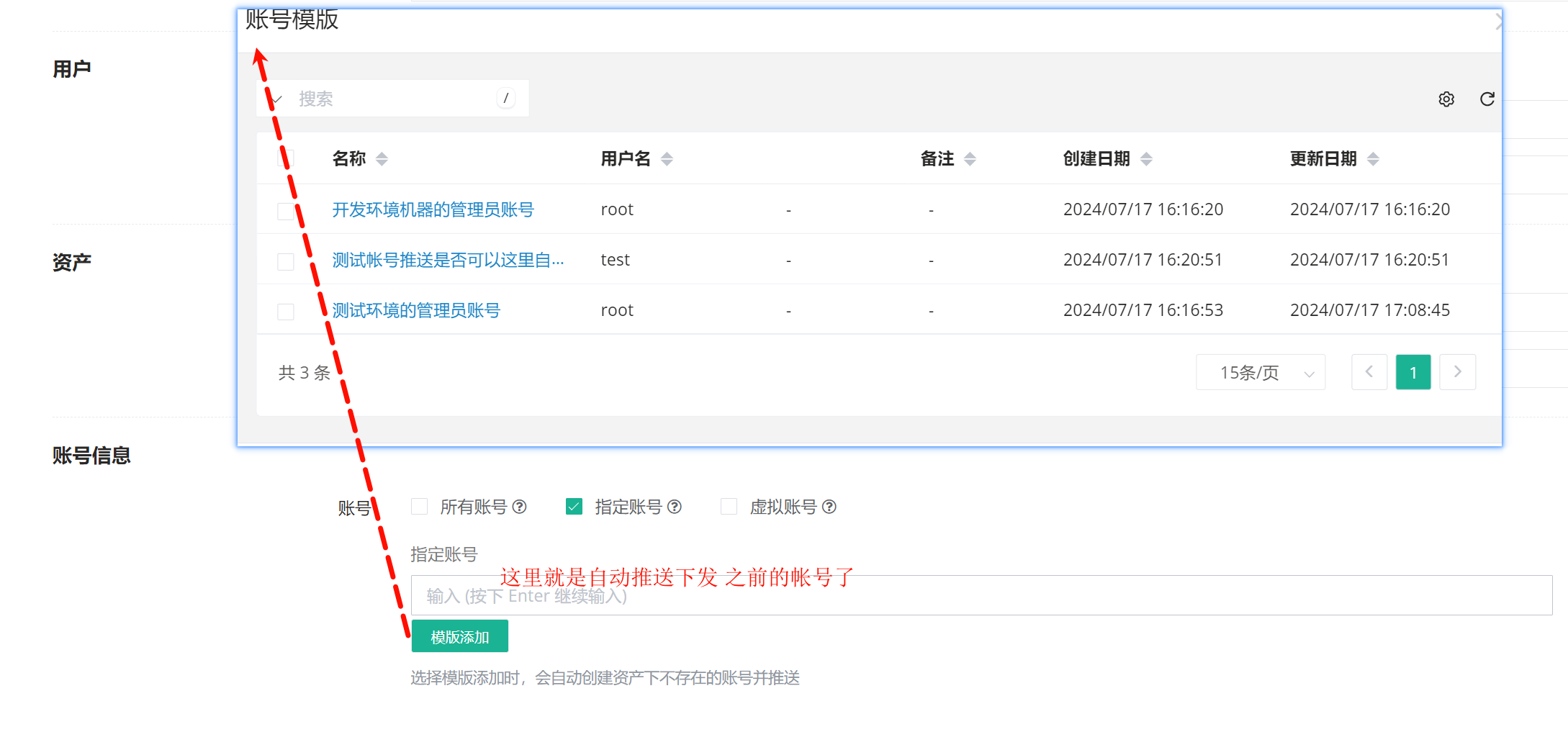Go to next page arrow
Screen dimensions: 1568x732
tap(1457, 372)
